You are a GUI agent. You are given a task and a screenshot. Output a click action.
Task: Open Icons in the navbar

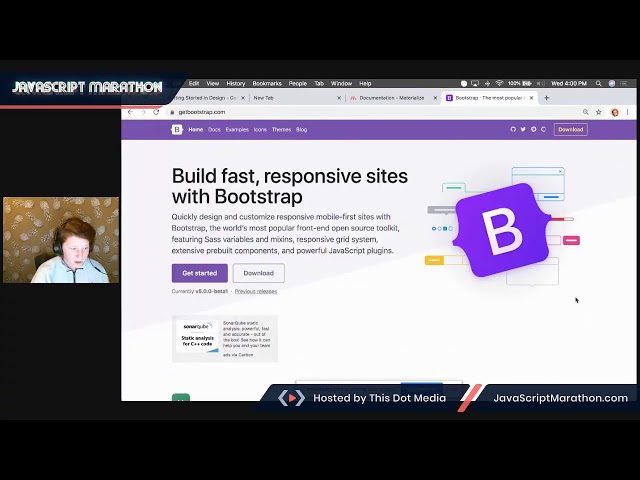260,129
